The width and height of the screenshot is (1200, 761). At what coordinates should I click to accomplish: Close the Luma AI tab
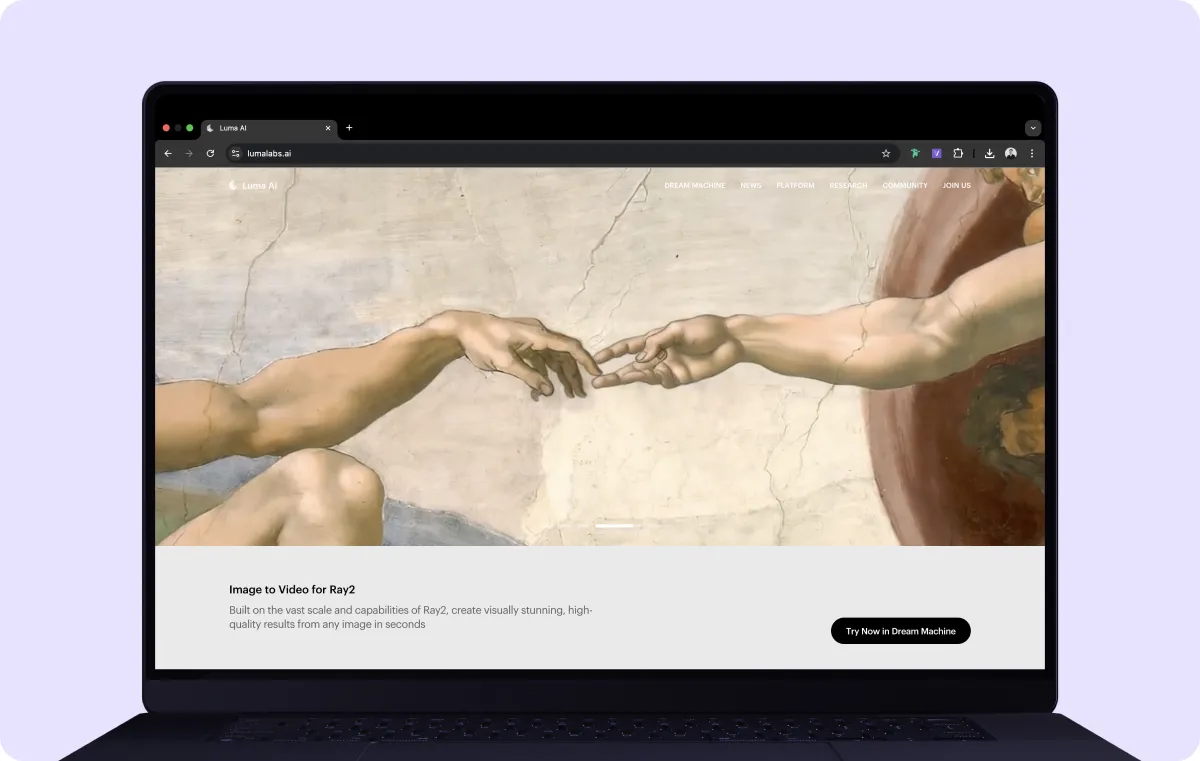coord(328,128)
